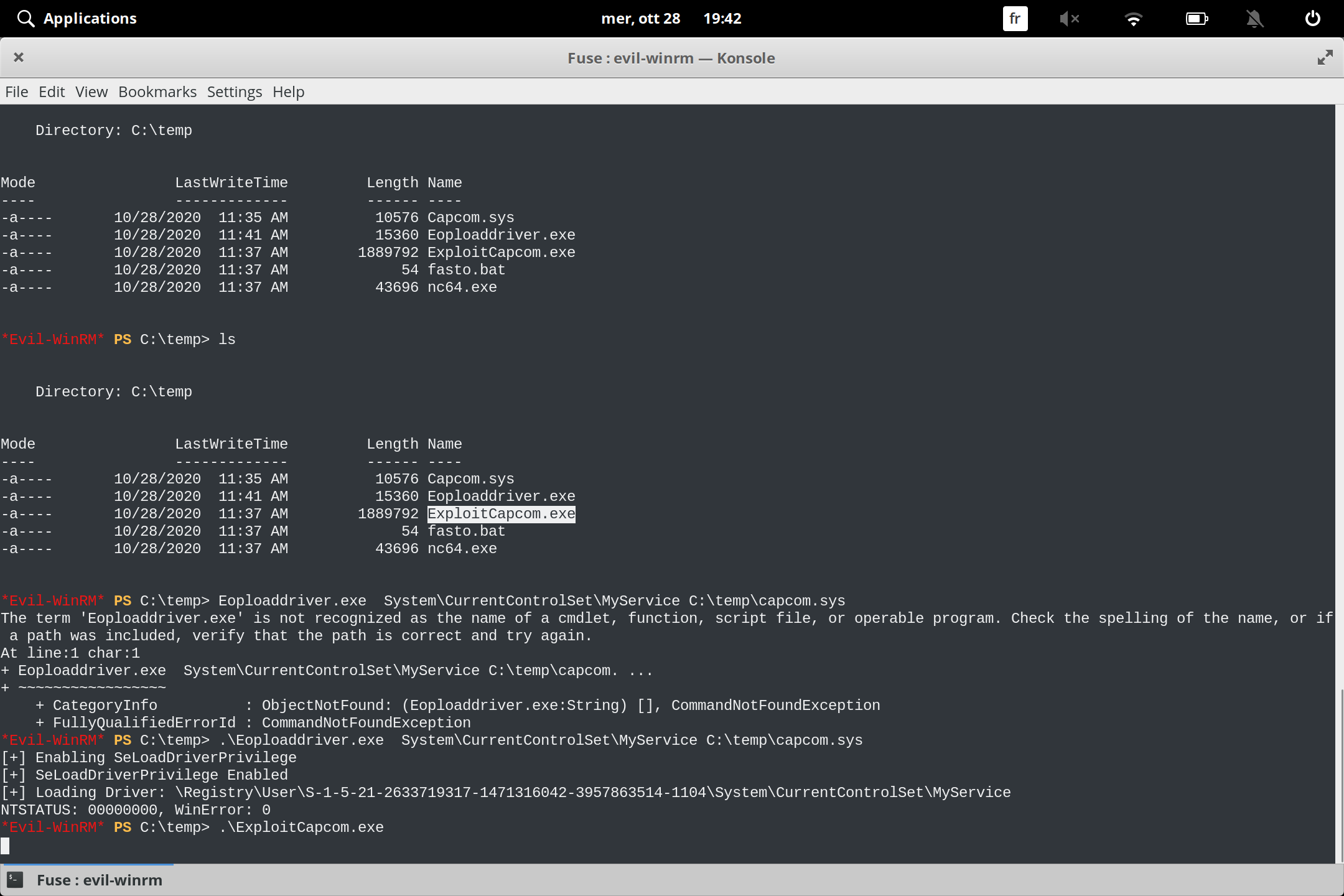Image resolution: width=1344 pixels, height=896 pixels.
Task: Open the Applications launcher
Action: 90,18
